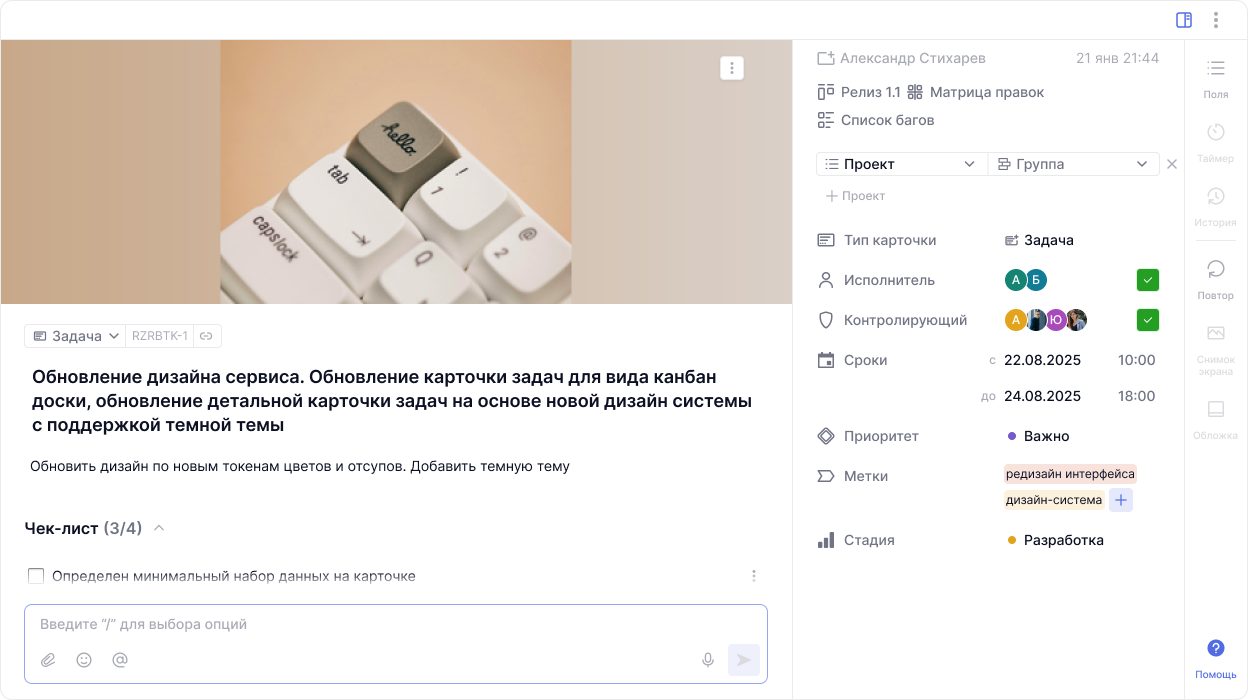Click the Screenshot icon in the sidebar
The height and width of the screenshot is (700, 1248).
(1215, 333)
